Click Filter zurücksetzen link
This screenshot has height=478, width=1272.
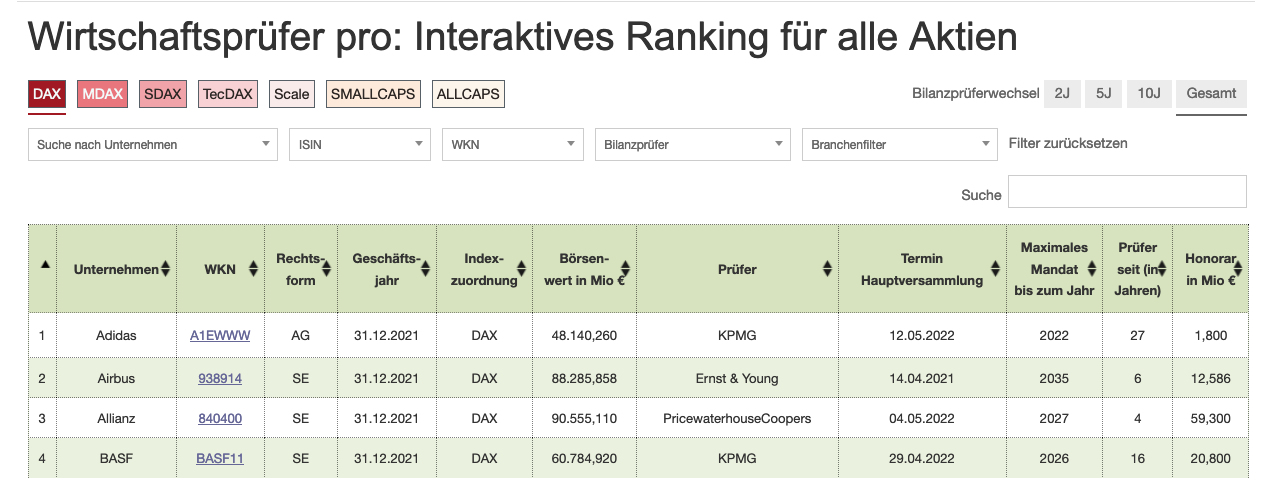pos(1068,143)
